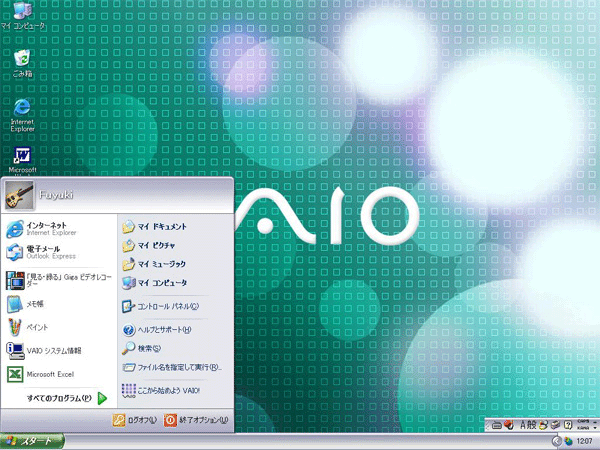Toggle KANA indicator in language bar
600x450 pixels.
(583, 428)
